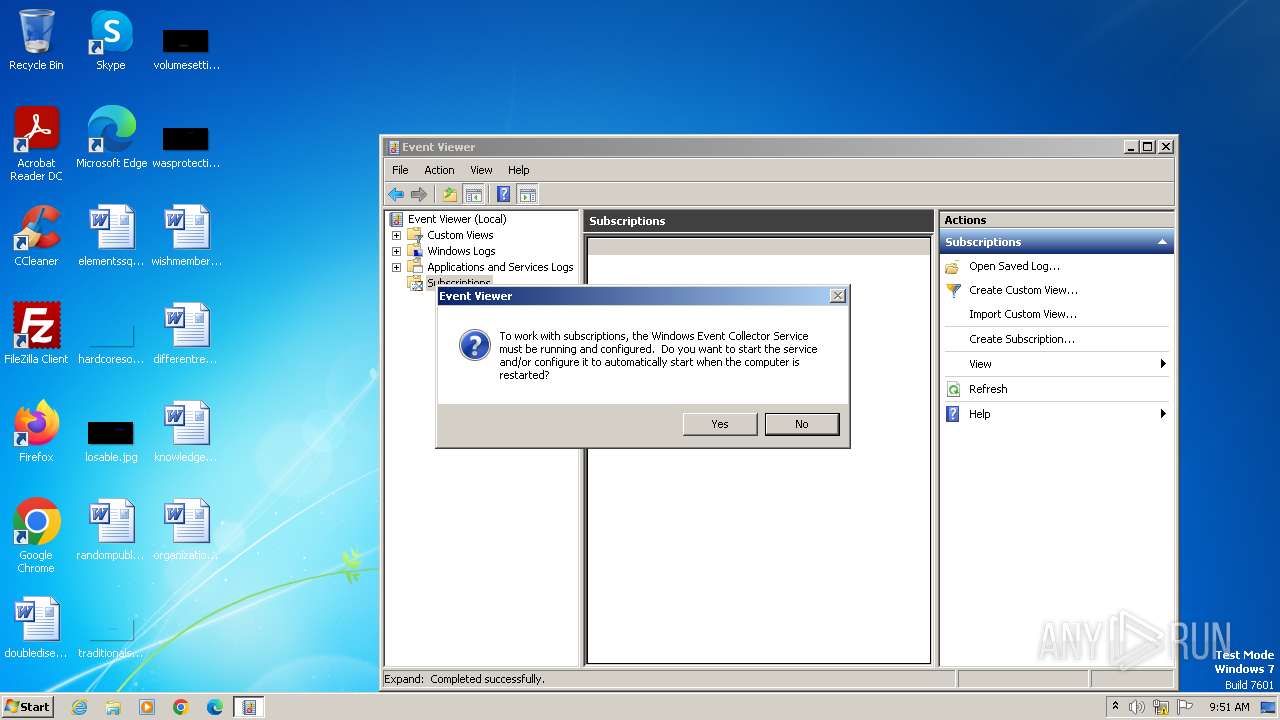The image size is (1280, 720).
Task: Toggle Show/Hide Console Tree toolbar icon
Action: [474, 194]
